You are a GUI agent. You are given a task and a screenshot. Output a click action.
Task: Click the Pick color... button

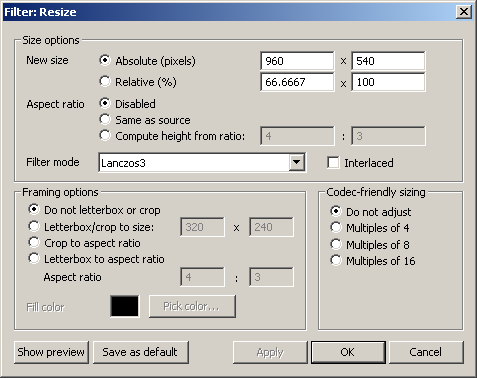(192, 306)
